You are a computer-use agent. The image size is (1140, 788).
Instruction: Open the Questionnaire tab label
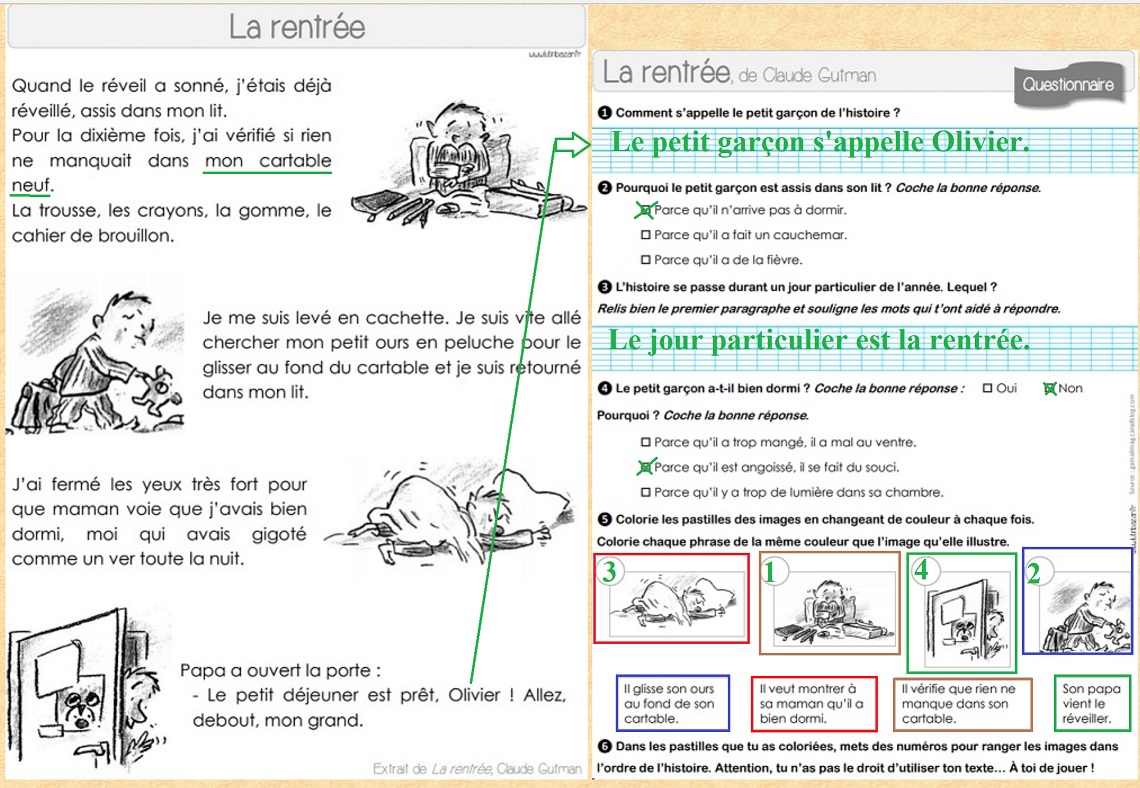[1067, 85]
